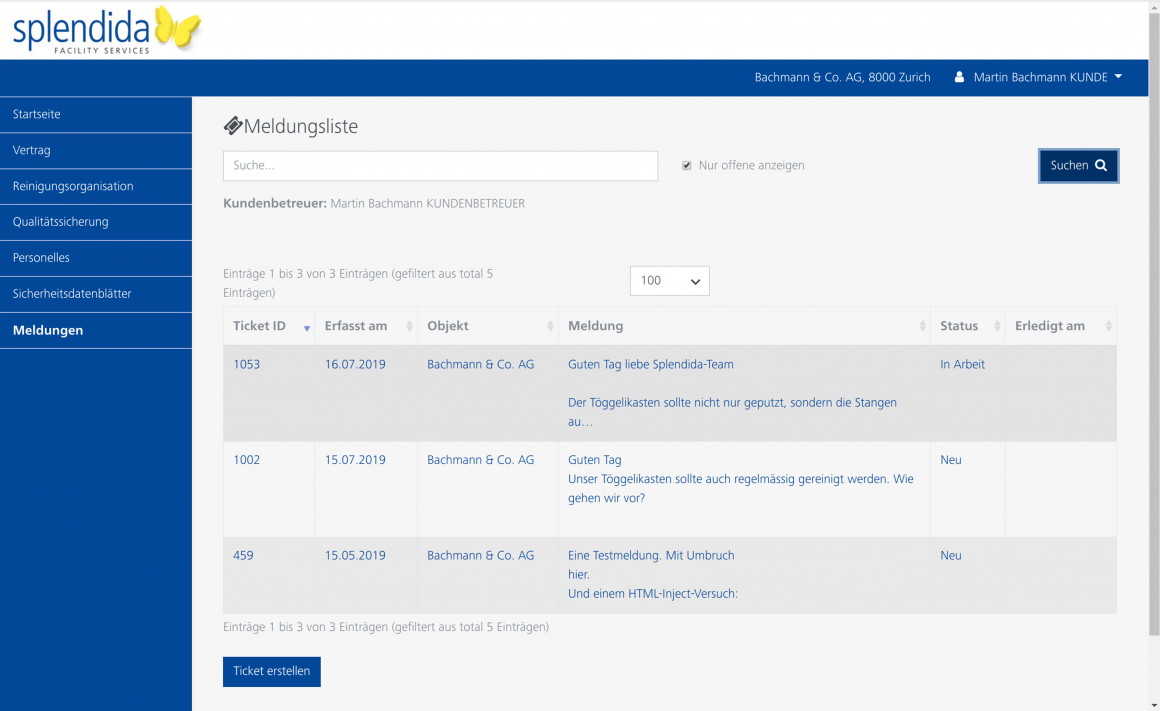This screenshot has height=711, width=1160.
Task: Click the date 16.07.2019
Action: click(x=355, y=364)
